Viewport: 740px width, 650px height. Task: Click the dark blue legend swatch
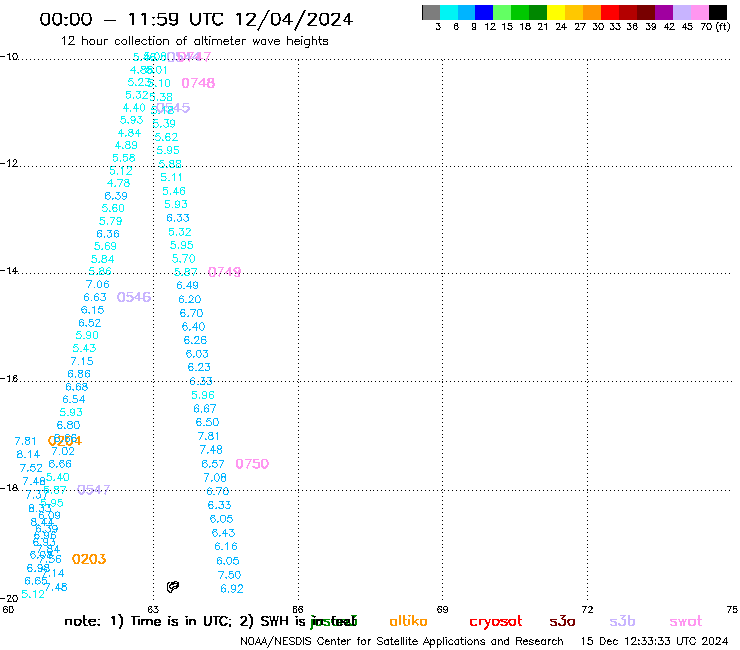484,12
